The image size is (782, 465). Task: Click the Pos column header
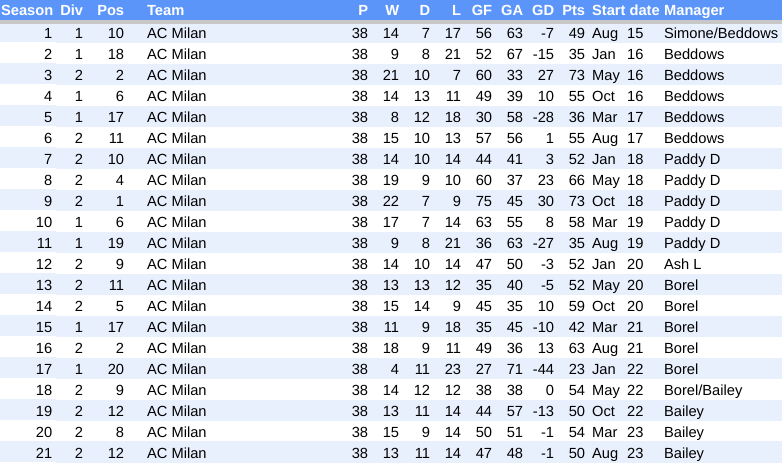click(111, 10)
